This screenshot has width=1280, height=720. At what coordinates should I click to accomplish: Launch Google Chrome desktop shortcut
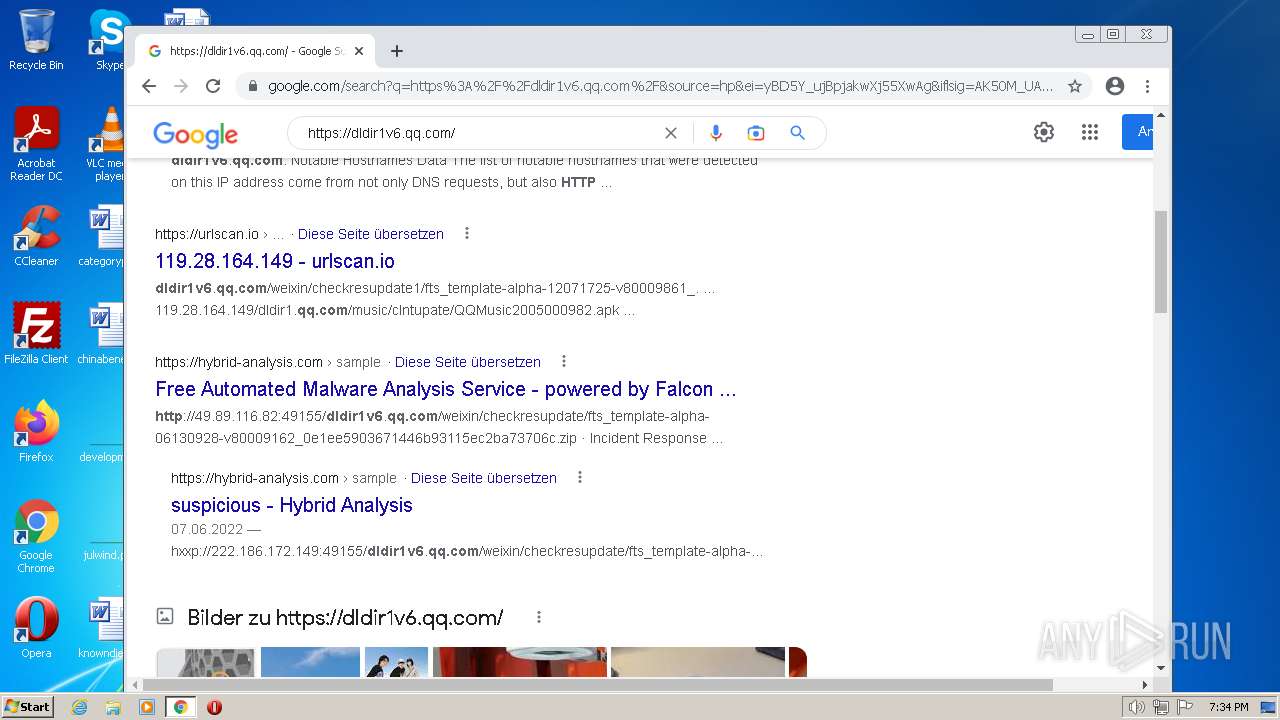tap(36, 537)
